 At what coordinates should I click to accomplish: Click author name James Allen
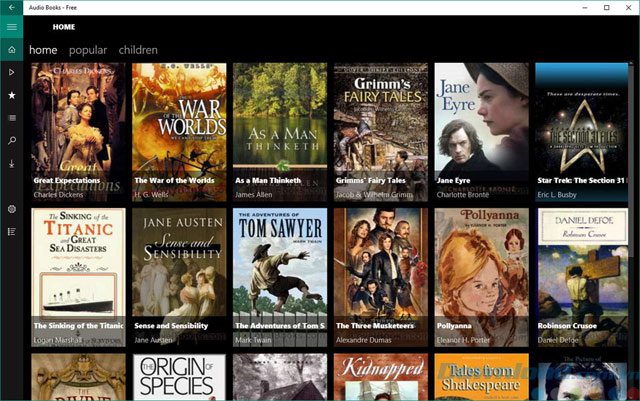[x=253, y=195]
